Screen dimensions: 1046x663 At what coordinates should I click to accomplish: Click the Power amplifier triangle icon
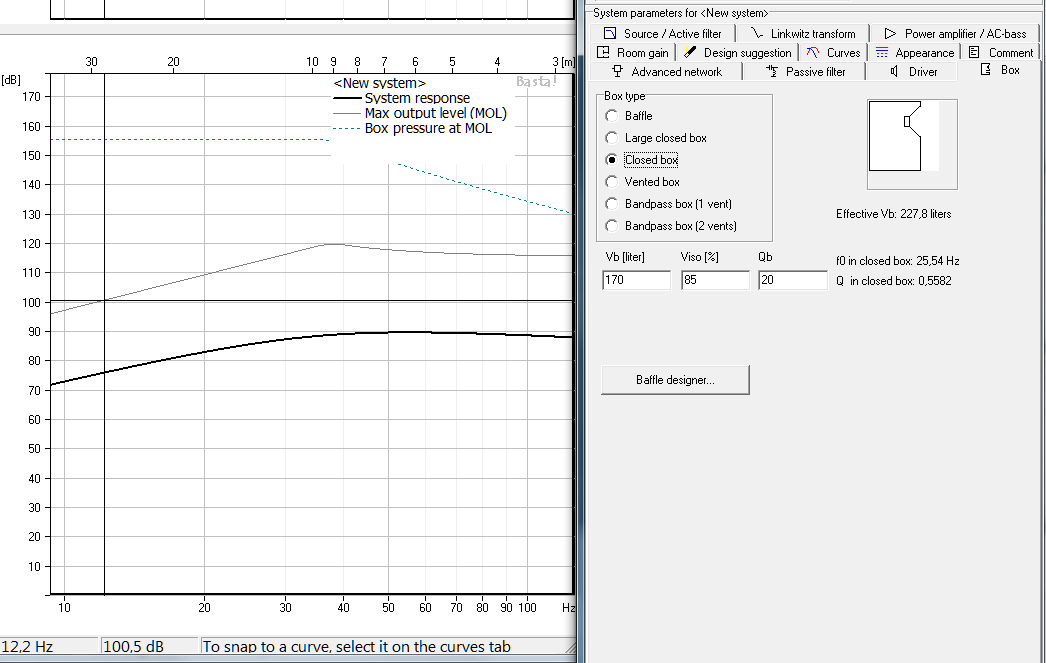tap(890, 33)
